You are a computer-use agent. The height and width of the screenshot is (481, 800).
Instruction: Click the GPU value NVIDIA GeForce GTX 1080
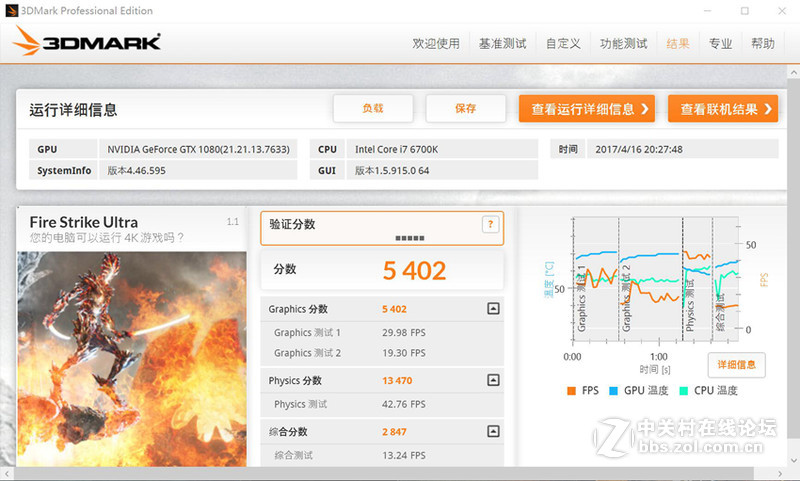point(198,149)
